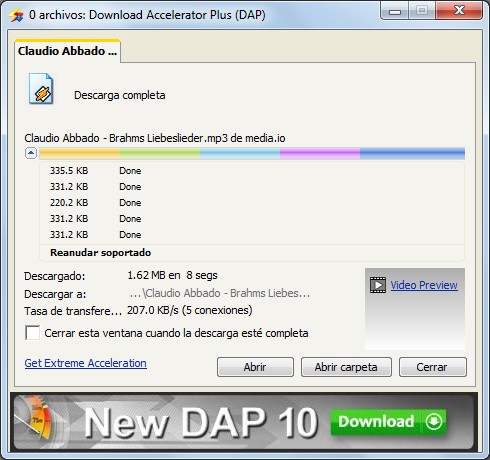
Task: Click green Download button in banner
Action: tap(388, 421)
